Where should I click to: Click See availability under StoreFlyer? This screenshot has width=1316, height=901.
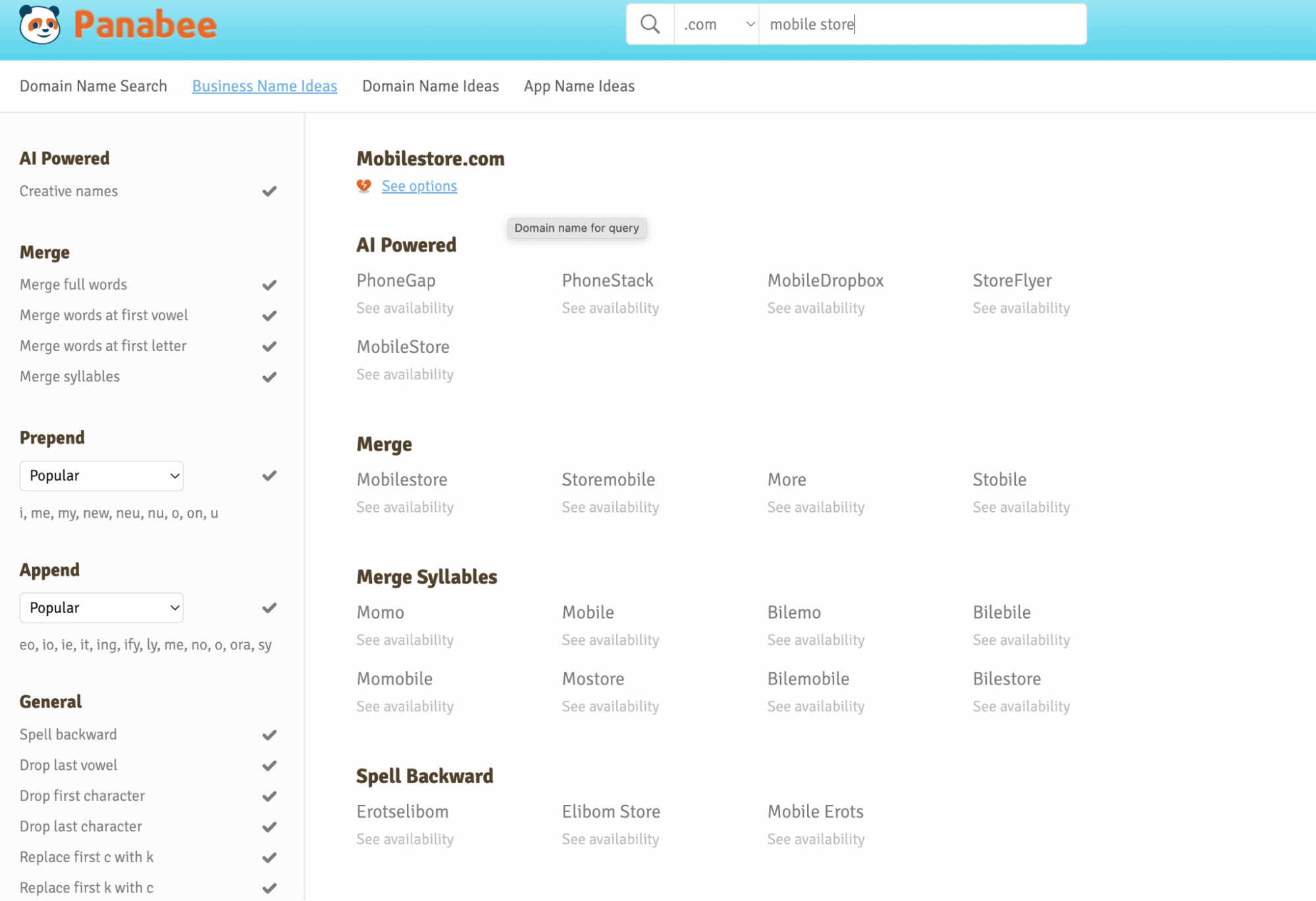coord(1021,308)
